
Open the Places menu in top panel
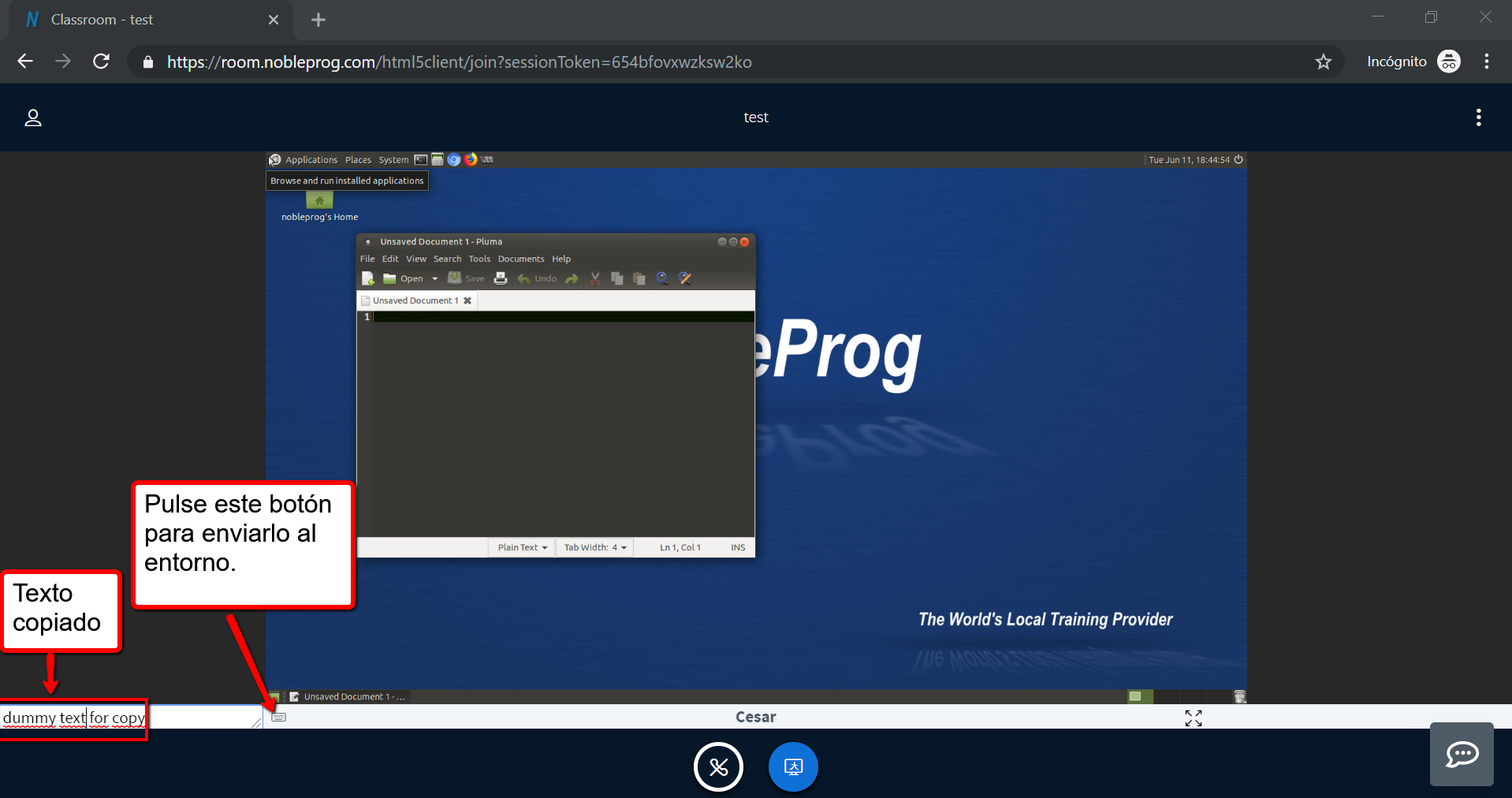[x=358, y=160]
